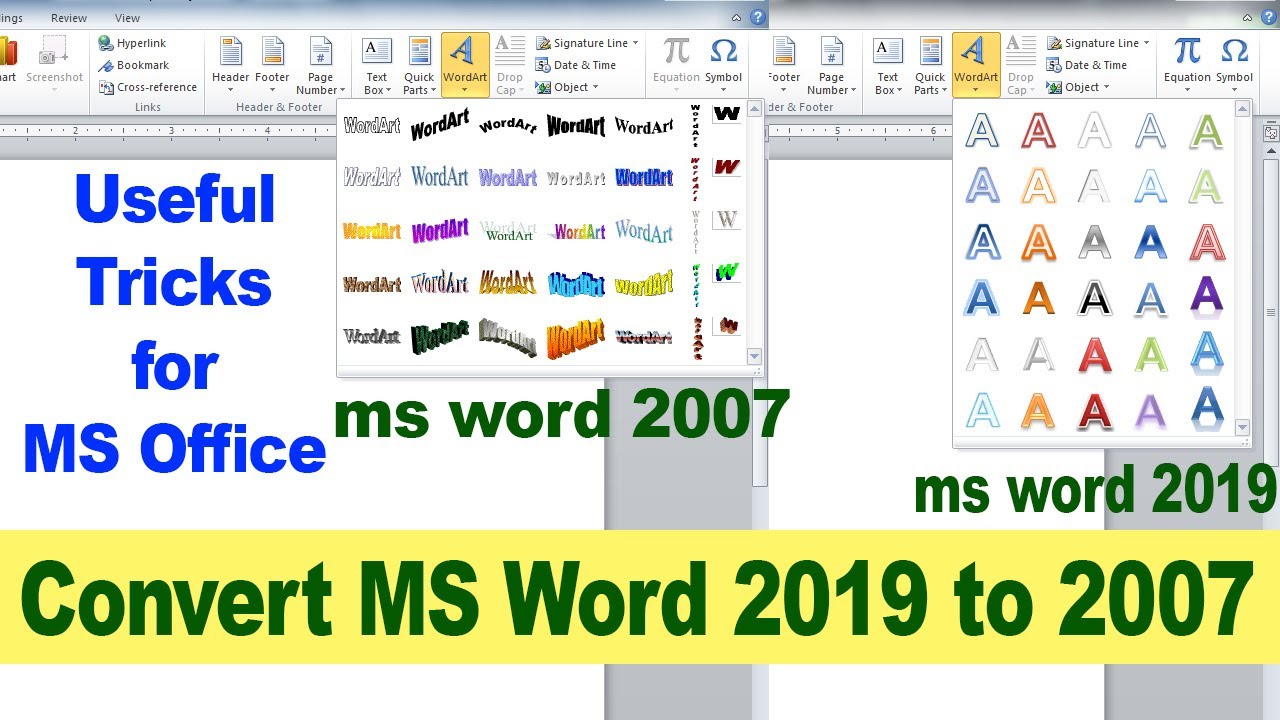Click the Hyperlink icon in the Links group
Screen dimensions: 1280x720
click(106, 43)
